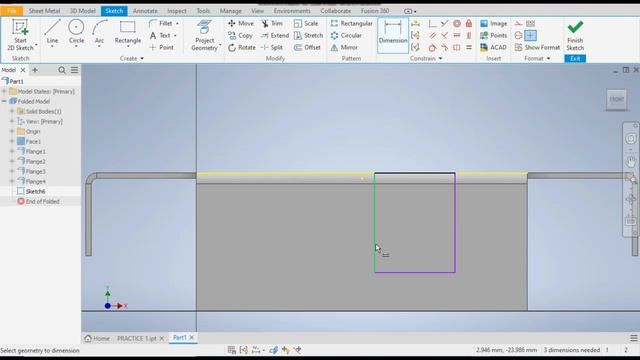Viewport: 640px width, 360px height.
Task: Place a sketch Point
Action: [162, 47]
